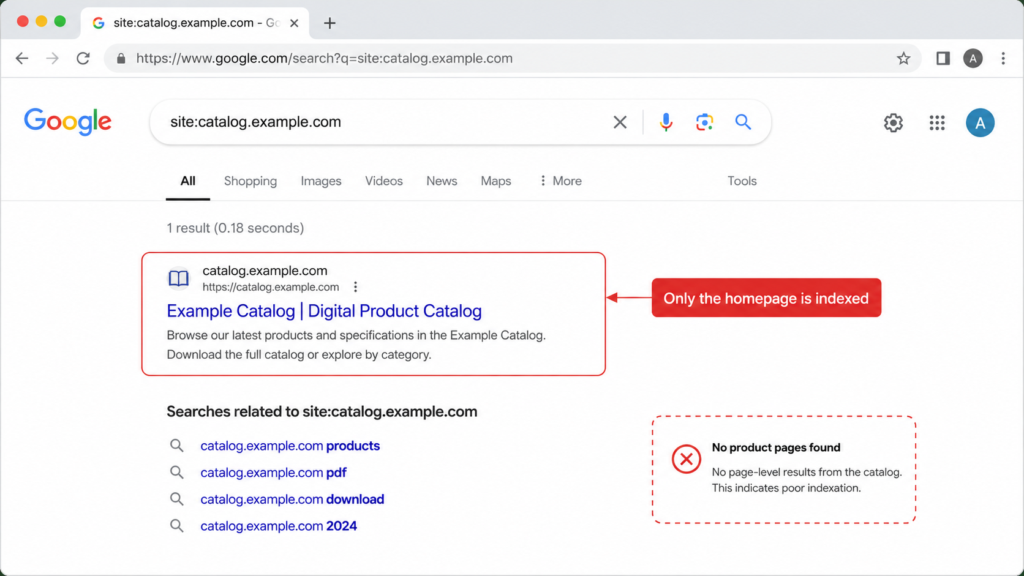Search catalog.example.com pdf suggestion
Screen dimensions: 1024x576
pyautogui.click(x=273, y=472)
